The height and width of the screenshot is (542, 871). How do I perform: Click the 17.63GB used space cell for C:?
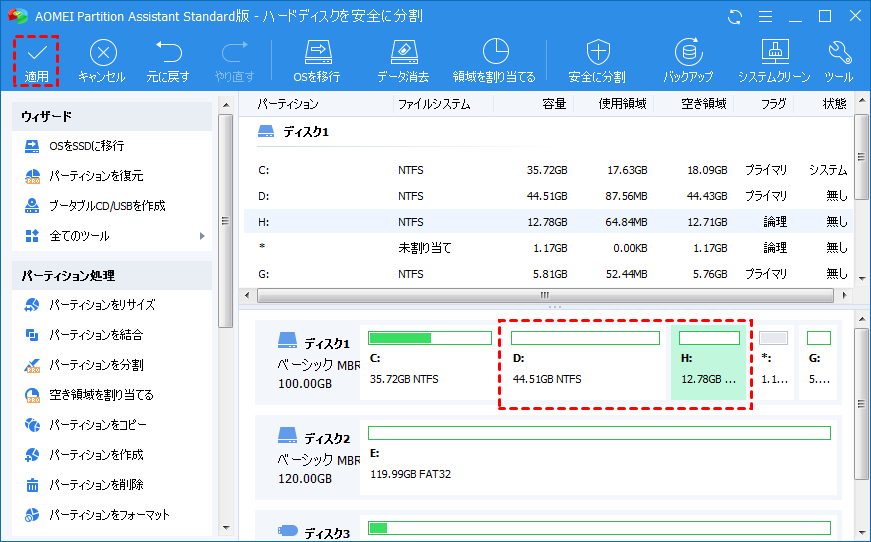pos(627,170)
